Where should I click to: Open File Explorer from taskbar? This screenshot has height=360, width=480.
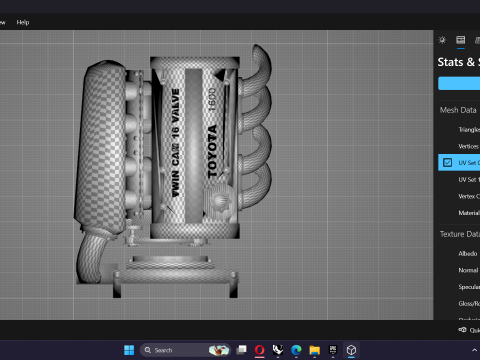point(314,350)
